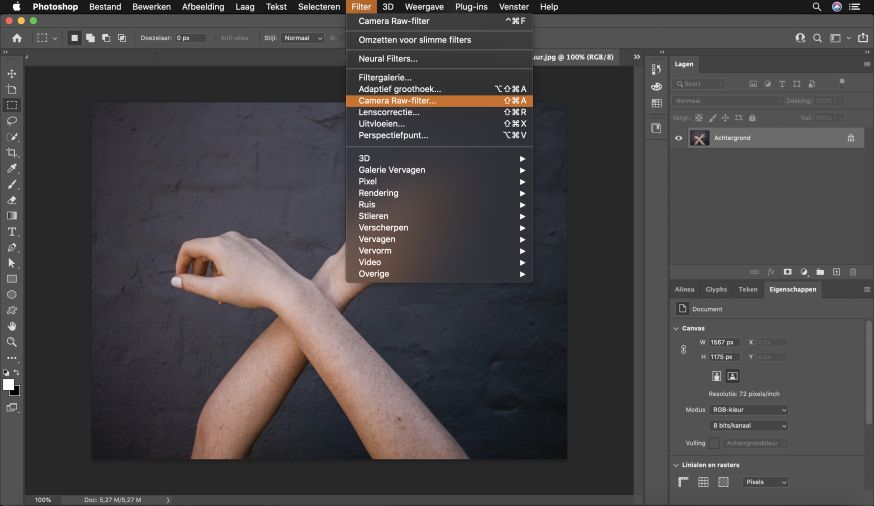
Task: Click the delete layer trash icon
Action: pos(852,271)
